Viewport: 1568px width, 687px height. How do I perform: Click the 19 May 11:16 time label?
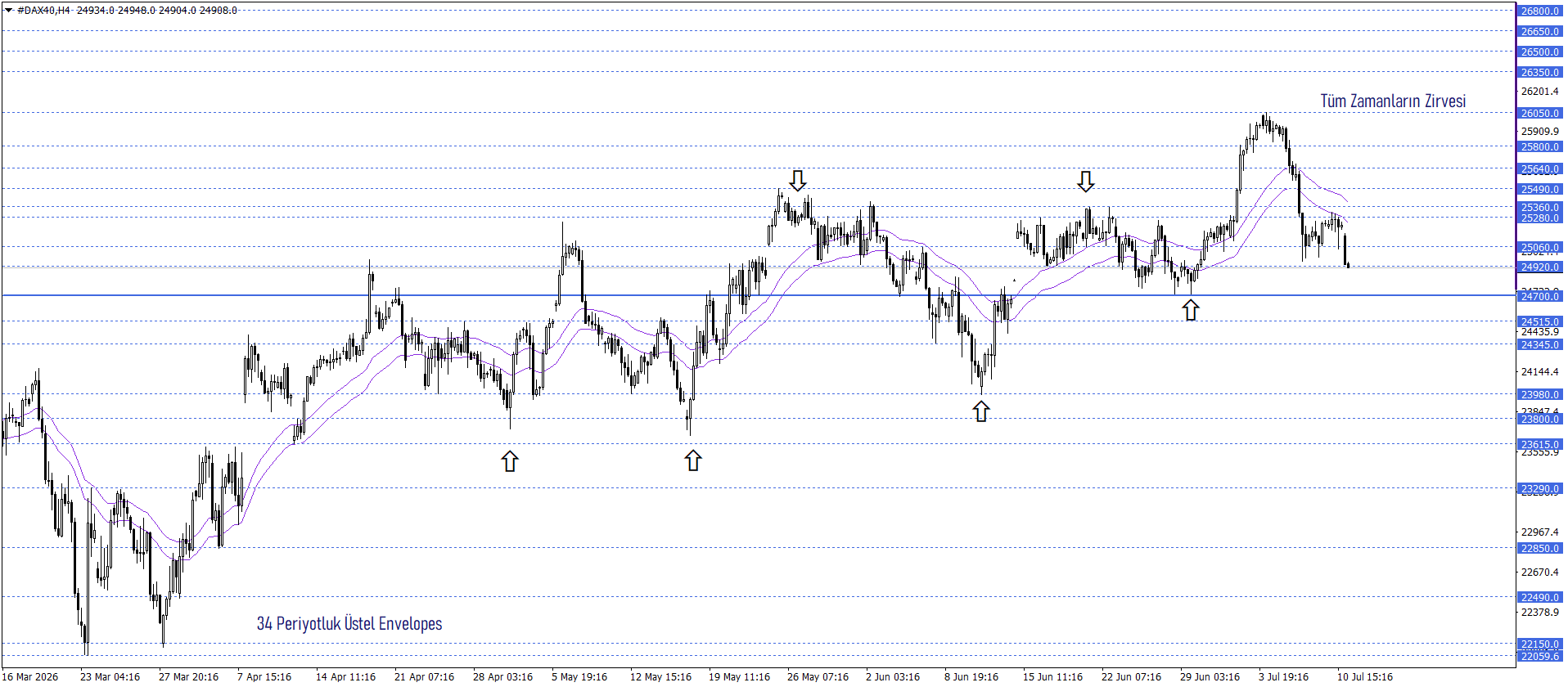pos(739,677)
